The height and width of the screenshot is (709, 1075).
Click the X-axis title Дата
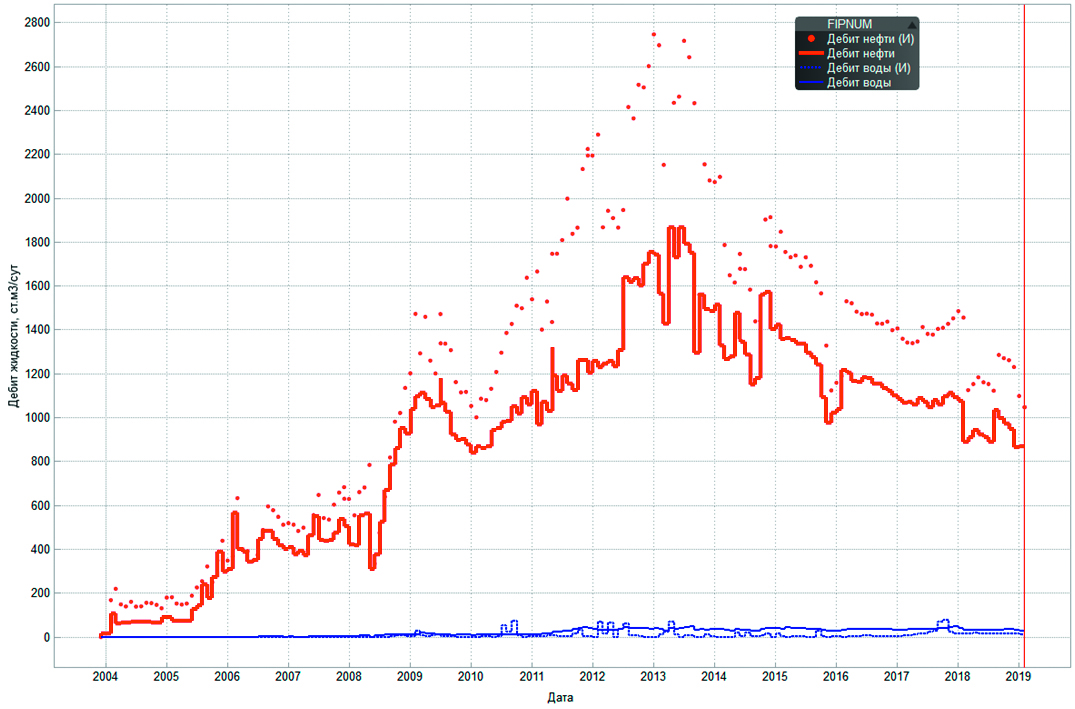pos(560,697)
